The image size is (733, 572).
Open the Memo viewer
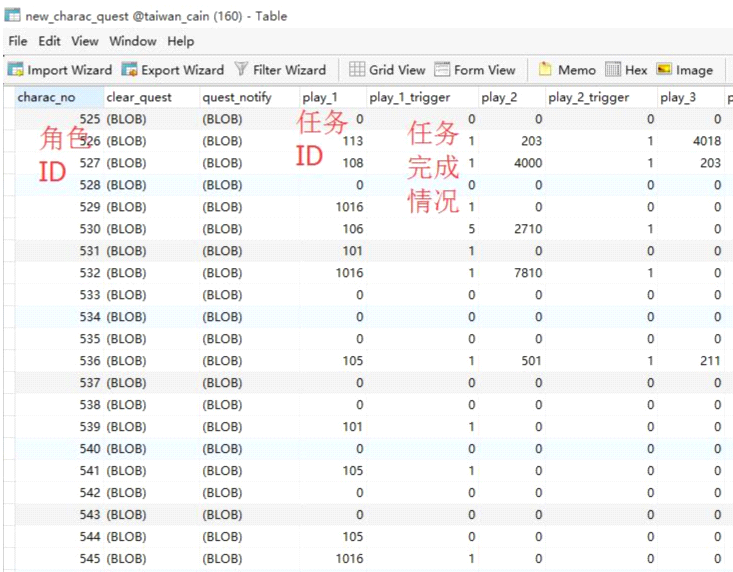pos(567,70)
